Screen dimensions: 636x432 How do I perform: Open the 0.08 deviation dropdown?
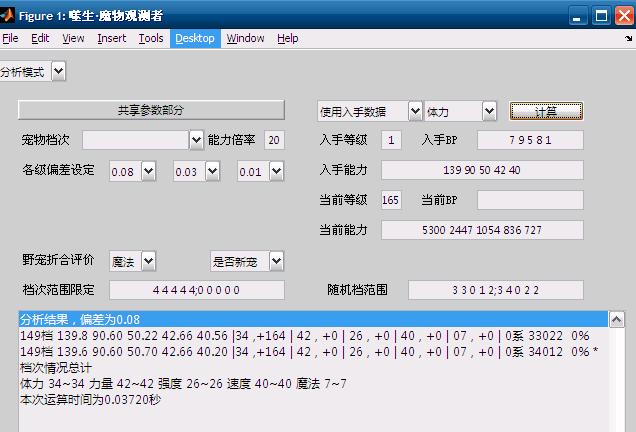(x=148, y=172)
